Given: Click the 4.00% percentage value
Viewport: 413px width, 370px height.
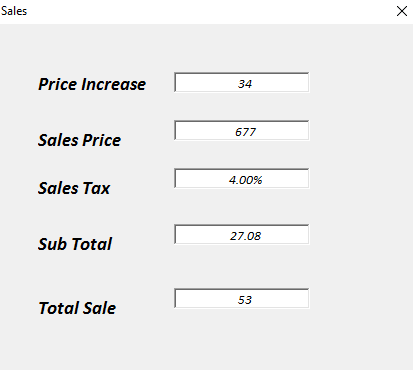Looking at the screenshot, I should coord(245,180).
